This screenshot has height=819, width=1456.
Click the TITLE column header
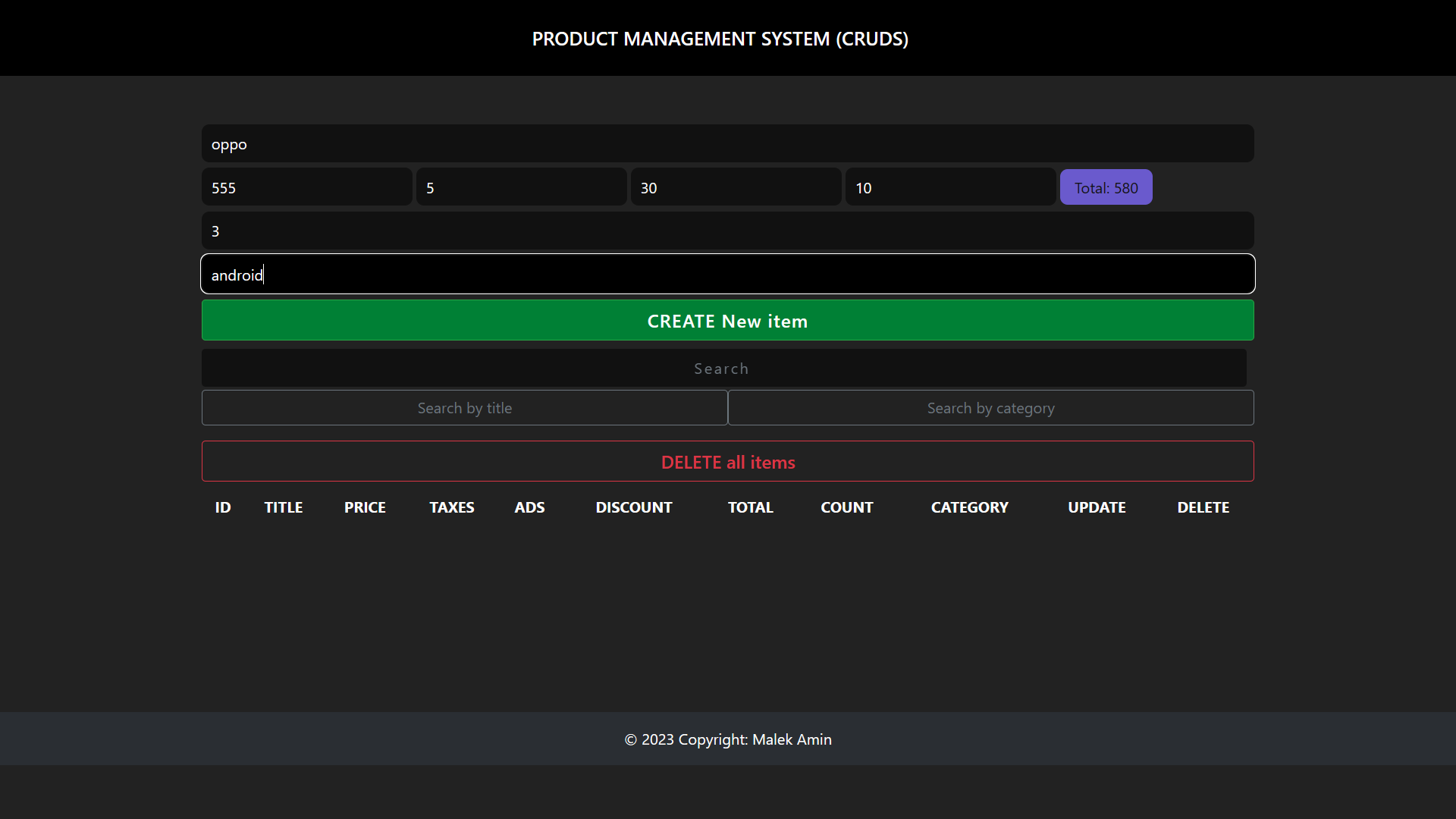pos(284,507)
